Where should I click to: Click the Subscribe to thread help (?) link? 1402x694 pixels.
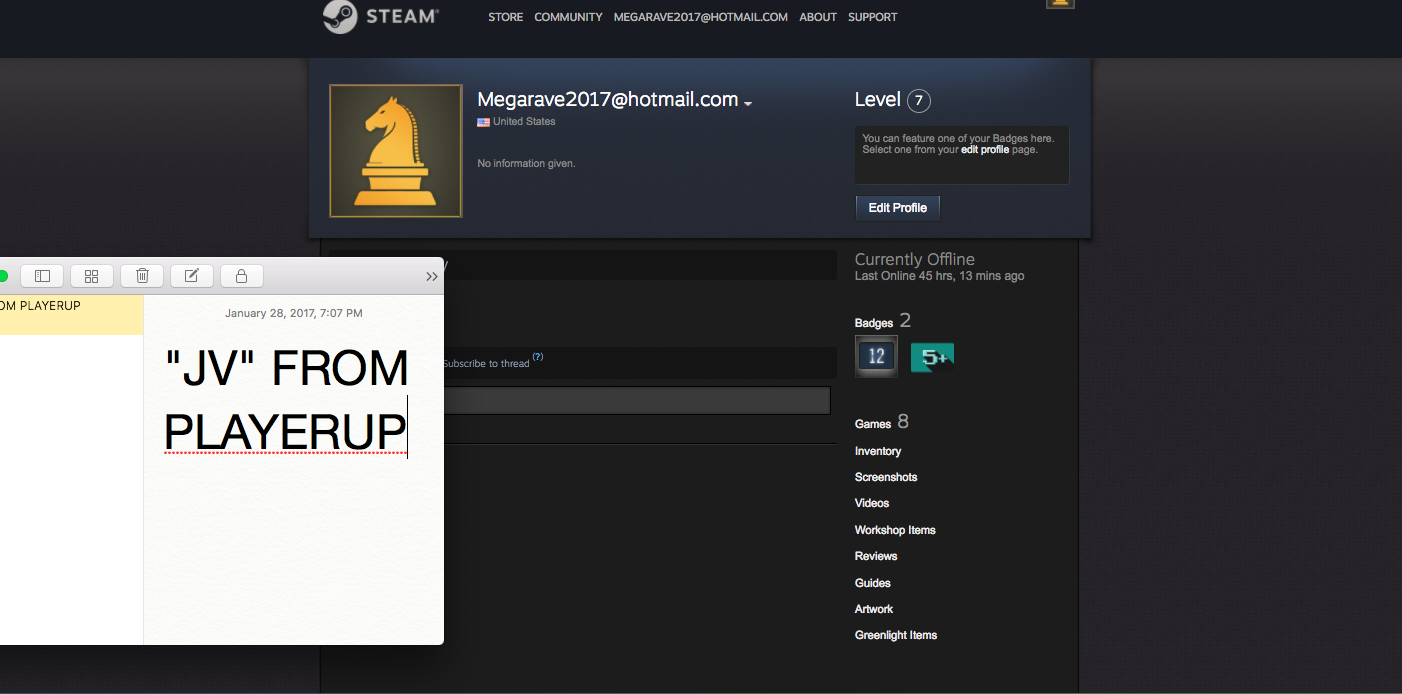click(538, 356)
